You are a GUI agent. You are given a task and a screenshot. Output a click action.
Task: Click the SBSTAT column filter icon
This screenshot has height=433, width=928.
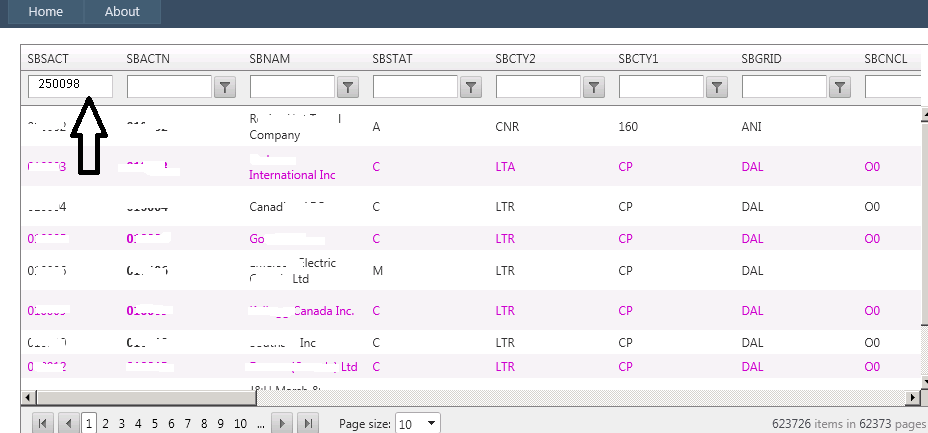[471, 87]
